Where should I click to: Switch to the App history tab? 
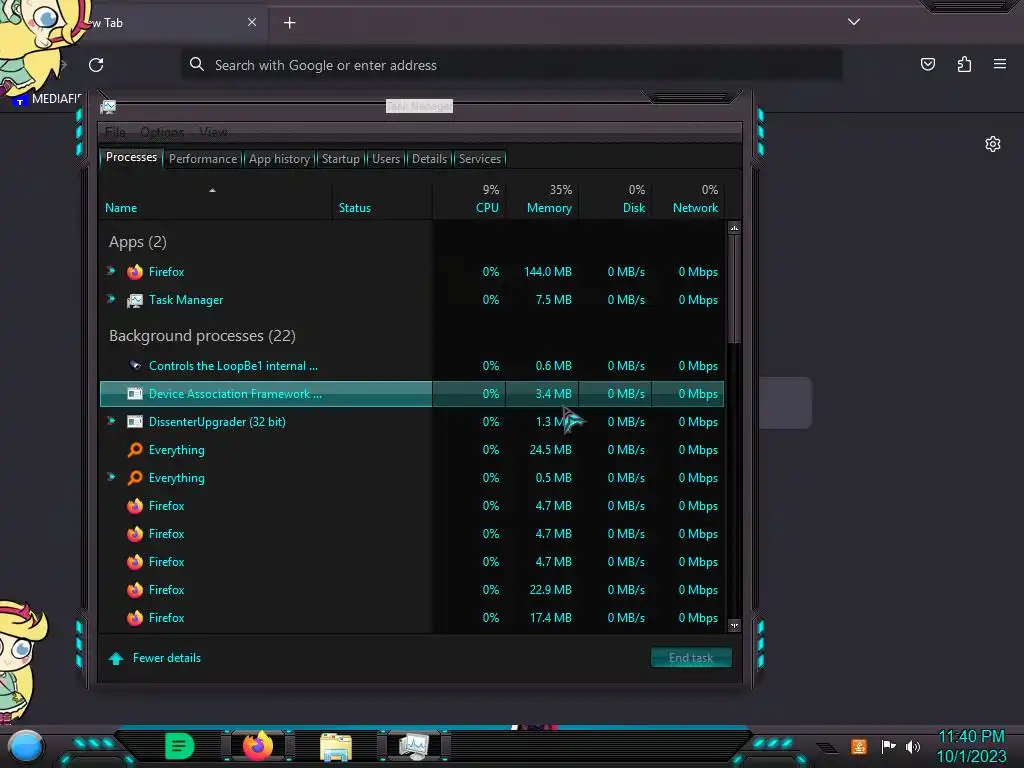(x=279, y=159)
